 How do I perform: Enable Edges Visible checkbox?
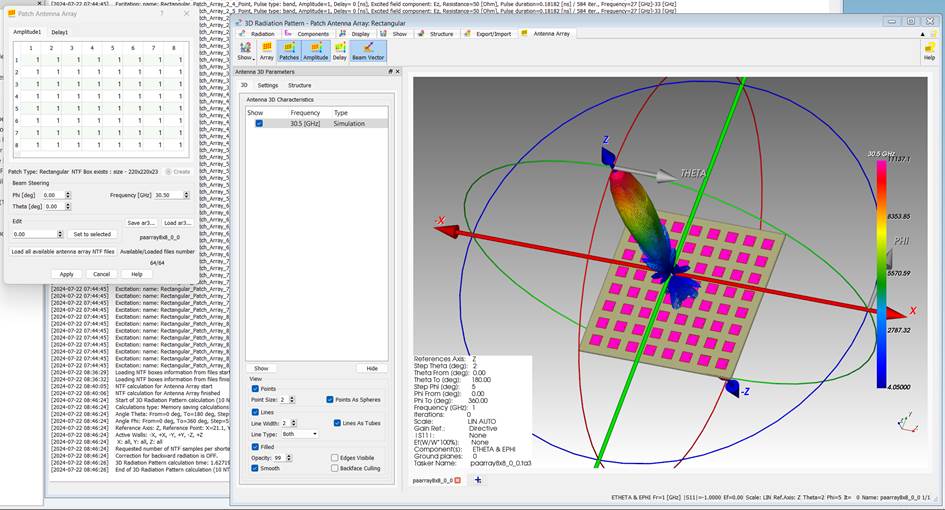pyautogui.click(x=334, y=458)
